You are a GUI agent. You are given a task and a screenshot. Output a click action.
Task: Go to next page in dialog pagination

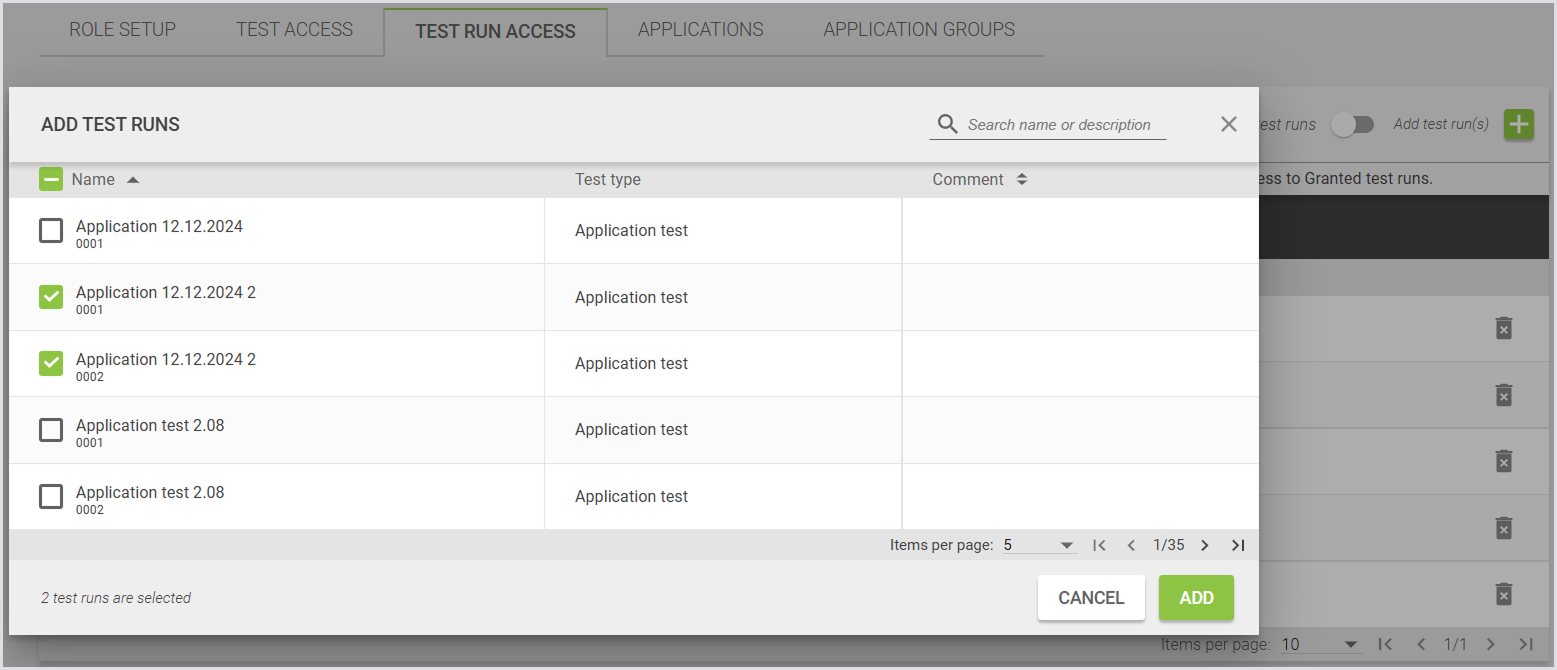tap(1205, 545)
